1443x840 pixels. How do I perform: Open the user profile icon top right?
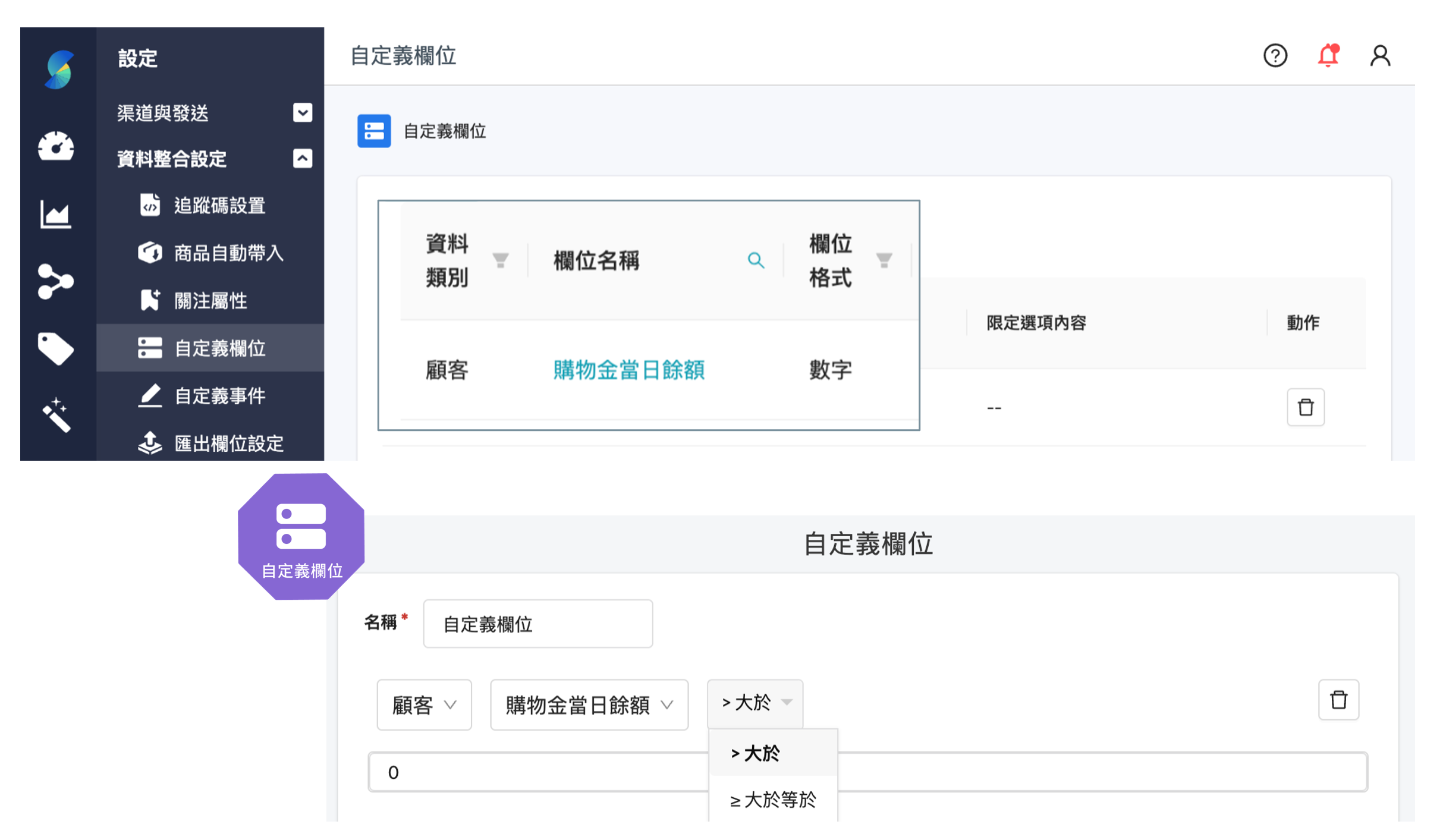pos(1380,56)
